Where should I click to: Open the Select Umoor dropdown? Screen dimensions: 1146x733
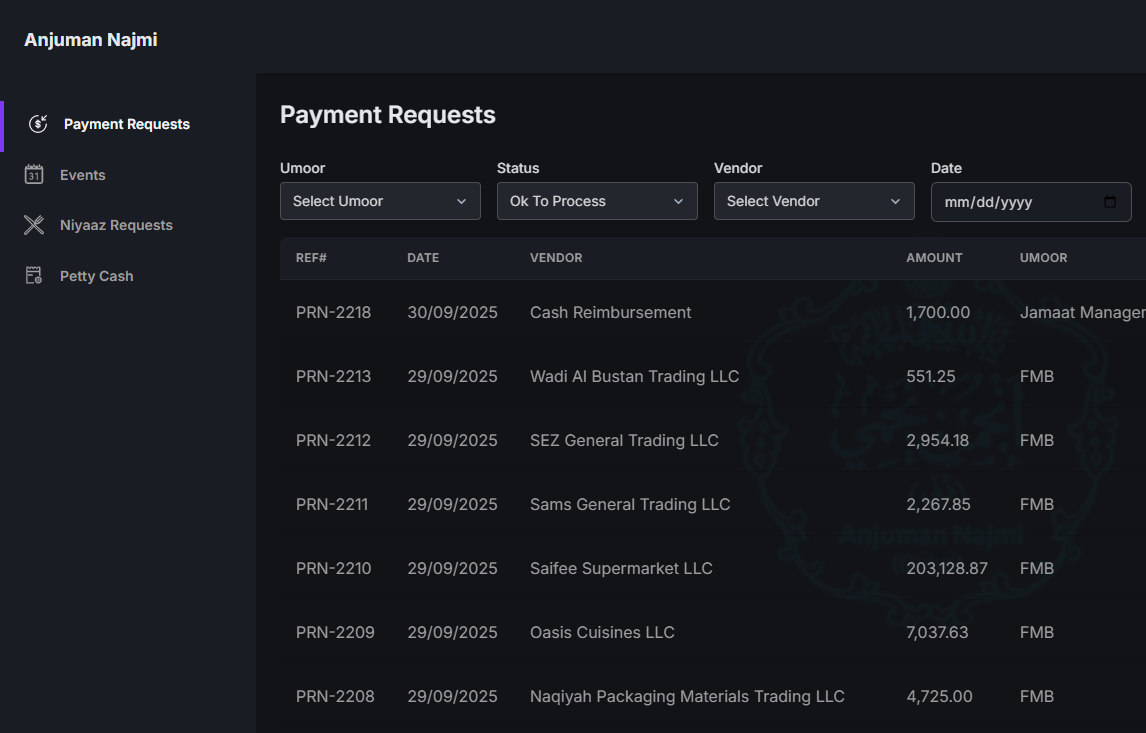click(380, 201)
